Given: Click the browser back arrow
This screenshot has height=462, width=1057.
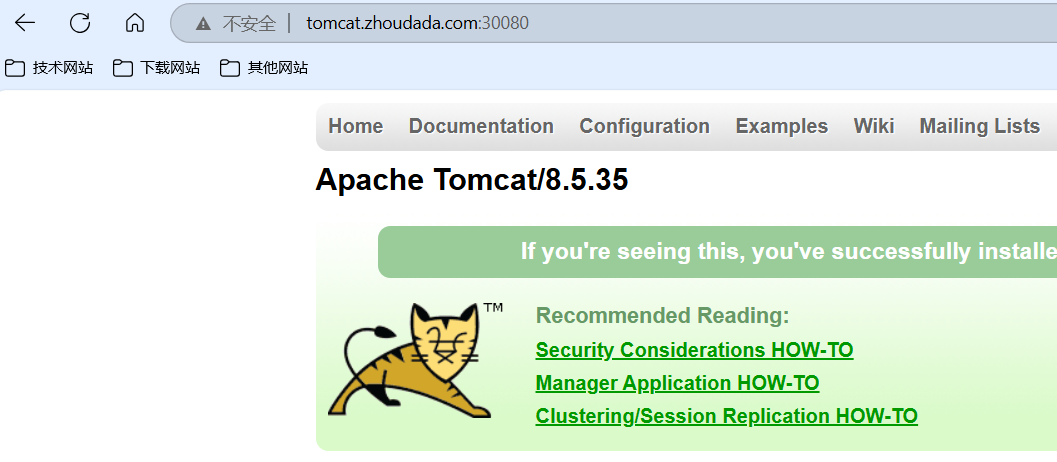Looking at the screenshot, I should click(25, 23).
